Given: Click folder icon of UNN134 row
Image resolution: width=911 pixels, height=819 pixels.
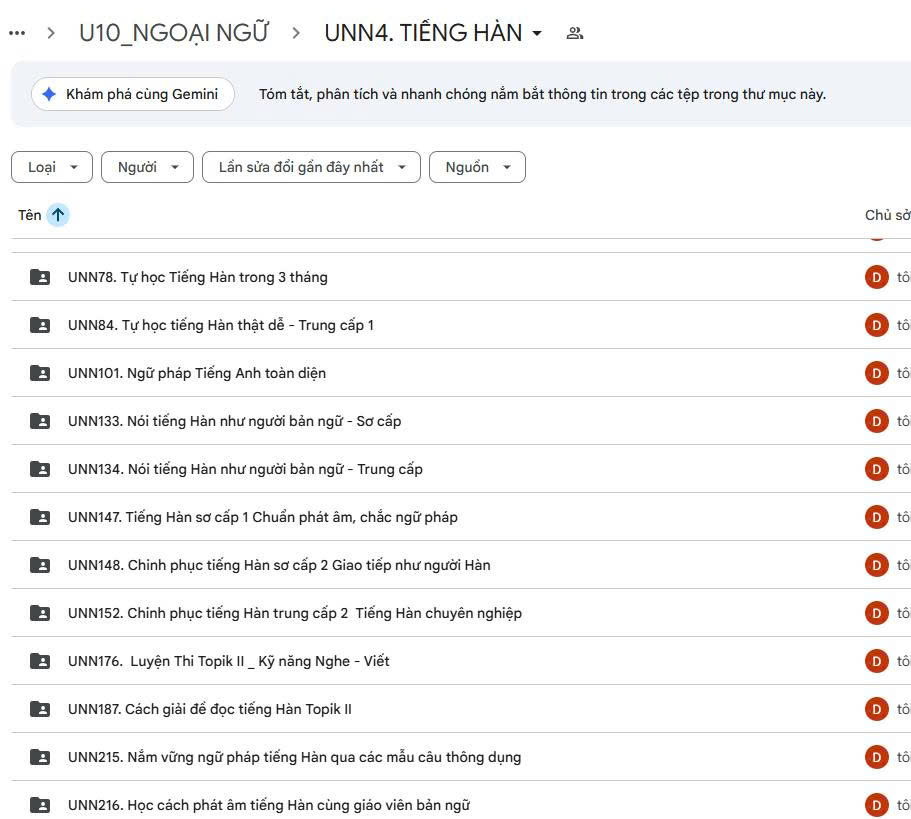Looking at the screenshot, I should pyautogui.click(x=40, y=469).
